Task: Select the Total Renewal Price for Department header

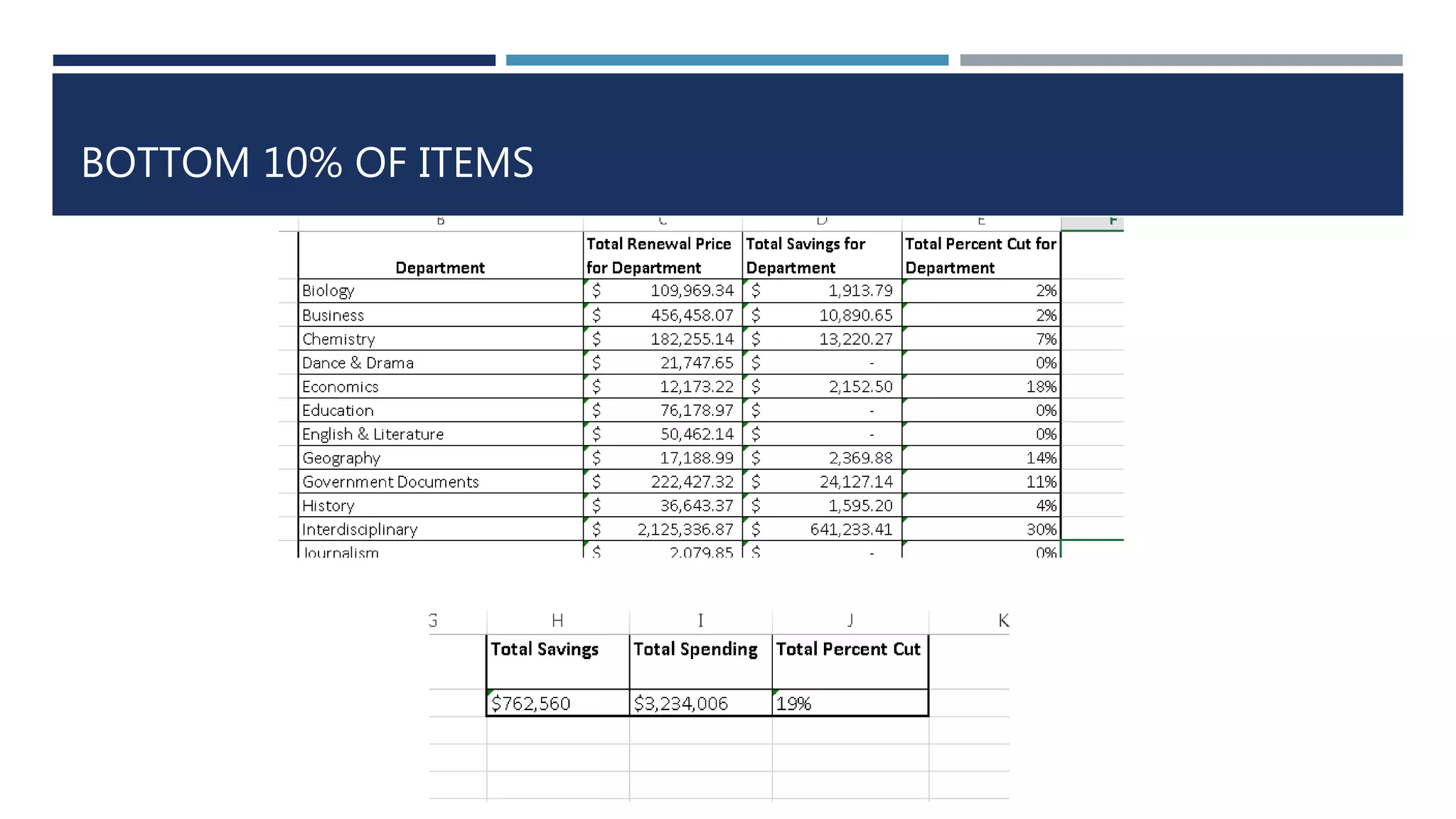Action: coord(663,255)
